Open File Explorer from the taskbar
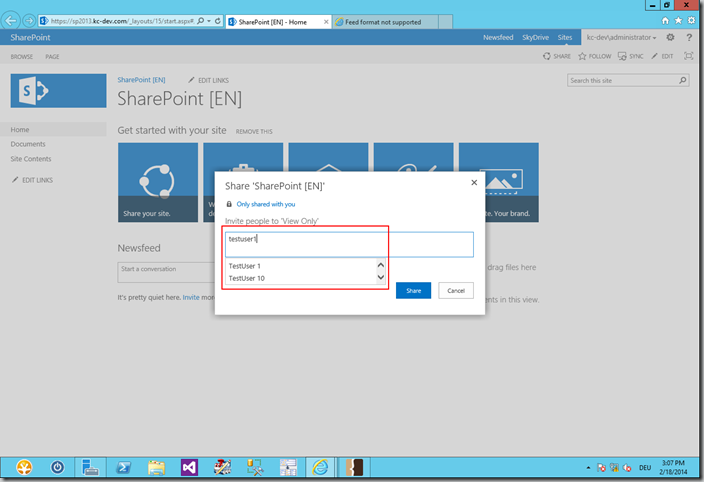704x482 pixels. click(x=156, y=468)
